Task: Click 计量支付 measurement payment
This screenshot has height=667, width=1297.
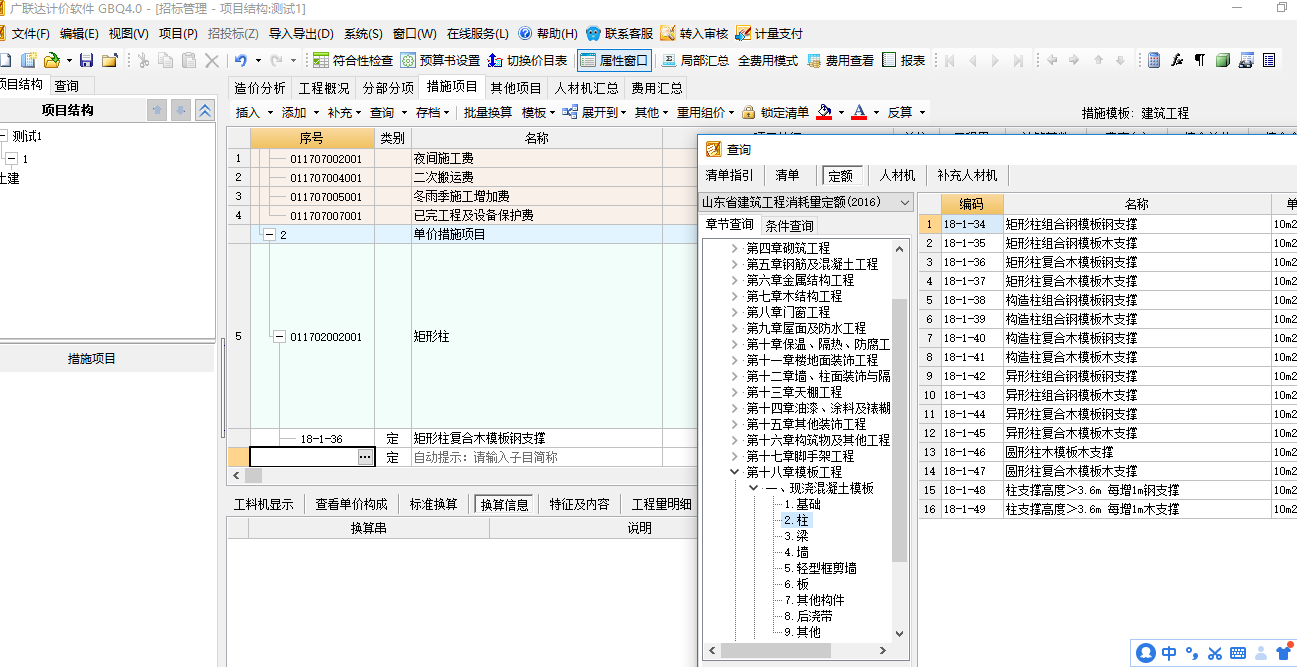Action: tap(769, 33)
